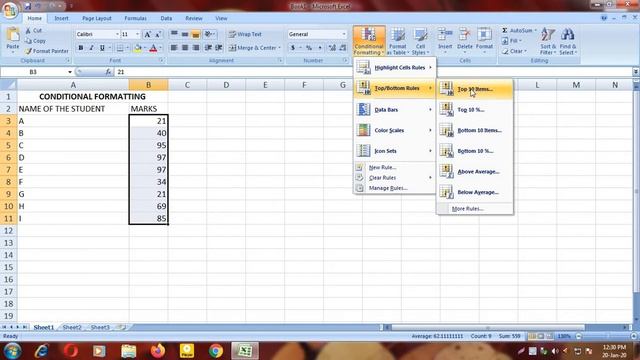Open the Font name dropdown (Calibri)
Viewport: 640px width, 360px height.
(117, 34)
